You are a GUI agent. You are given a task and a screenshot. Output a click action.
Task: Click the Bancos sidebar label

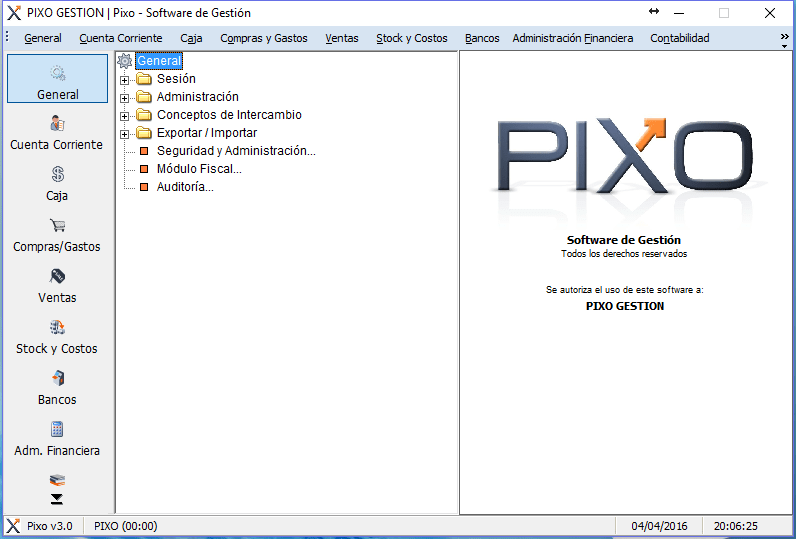pos(57,399)
